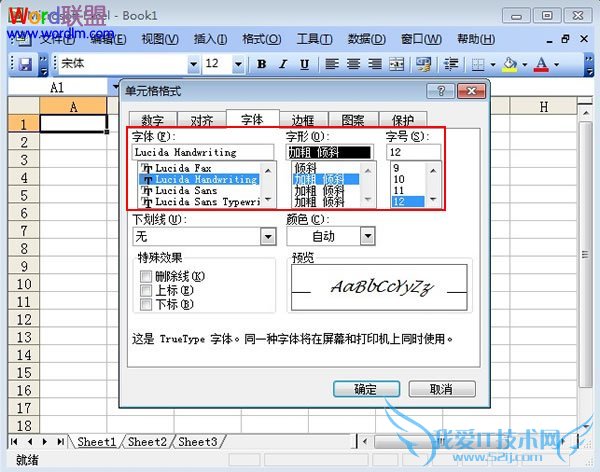Open the 工具(T) menu
Screen dimensions: 600x472
point(315,39)
